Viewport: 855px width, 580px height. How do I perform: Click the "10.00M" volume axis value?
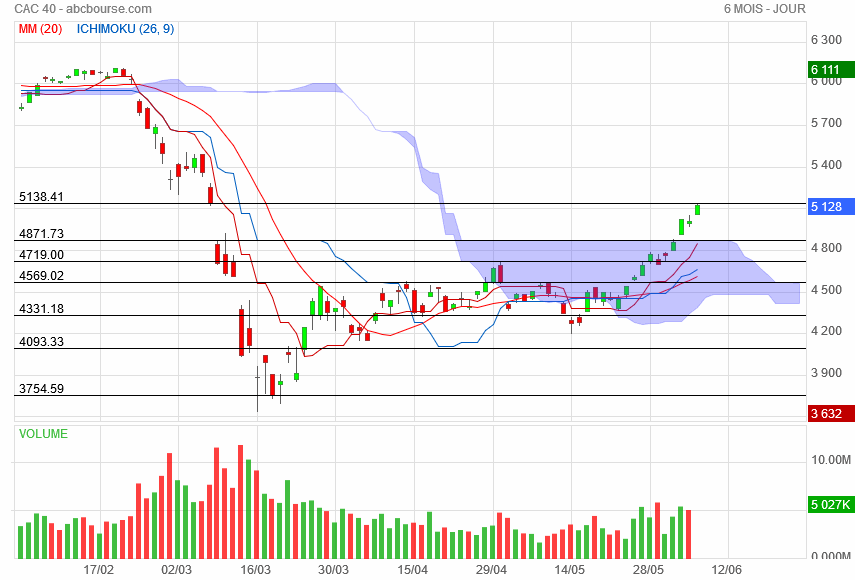[830, 460]
